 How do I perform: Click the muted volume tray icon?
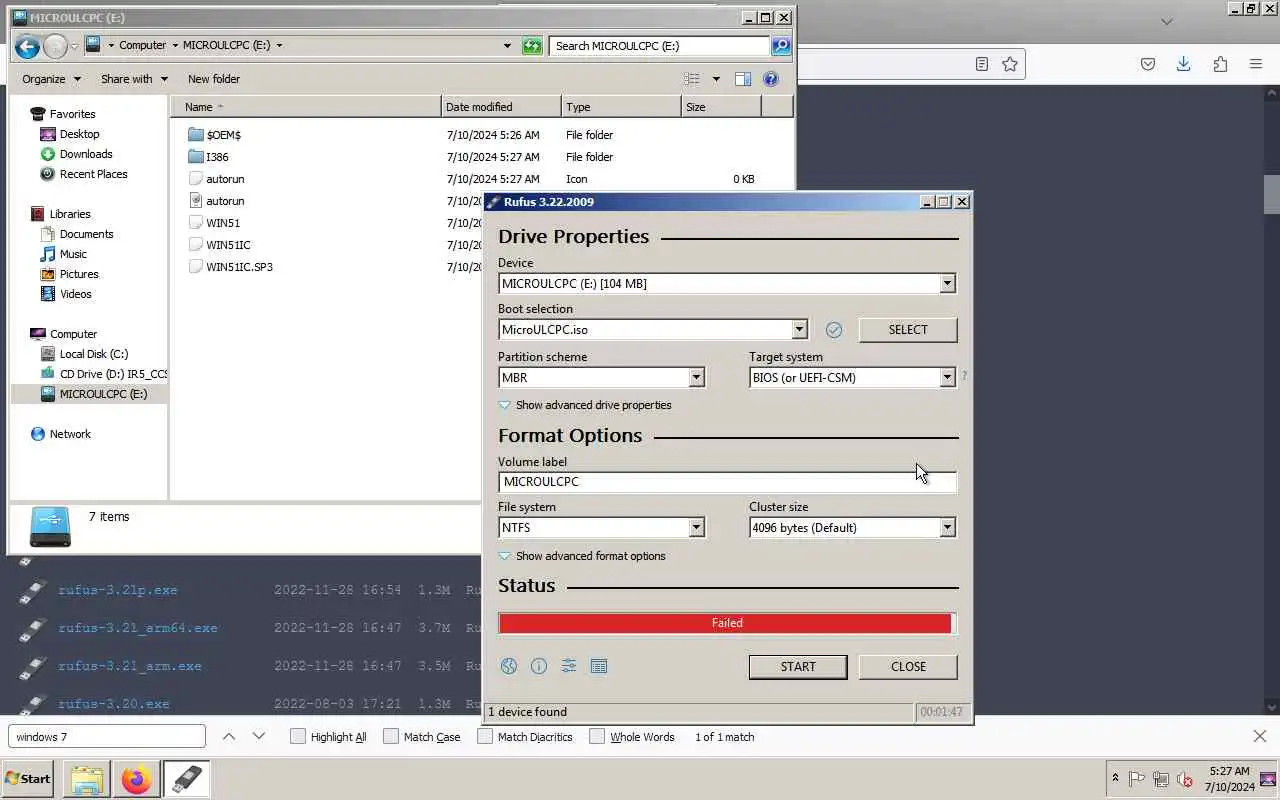click(x=1185, y=779)
